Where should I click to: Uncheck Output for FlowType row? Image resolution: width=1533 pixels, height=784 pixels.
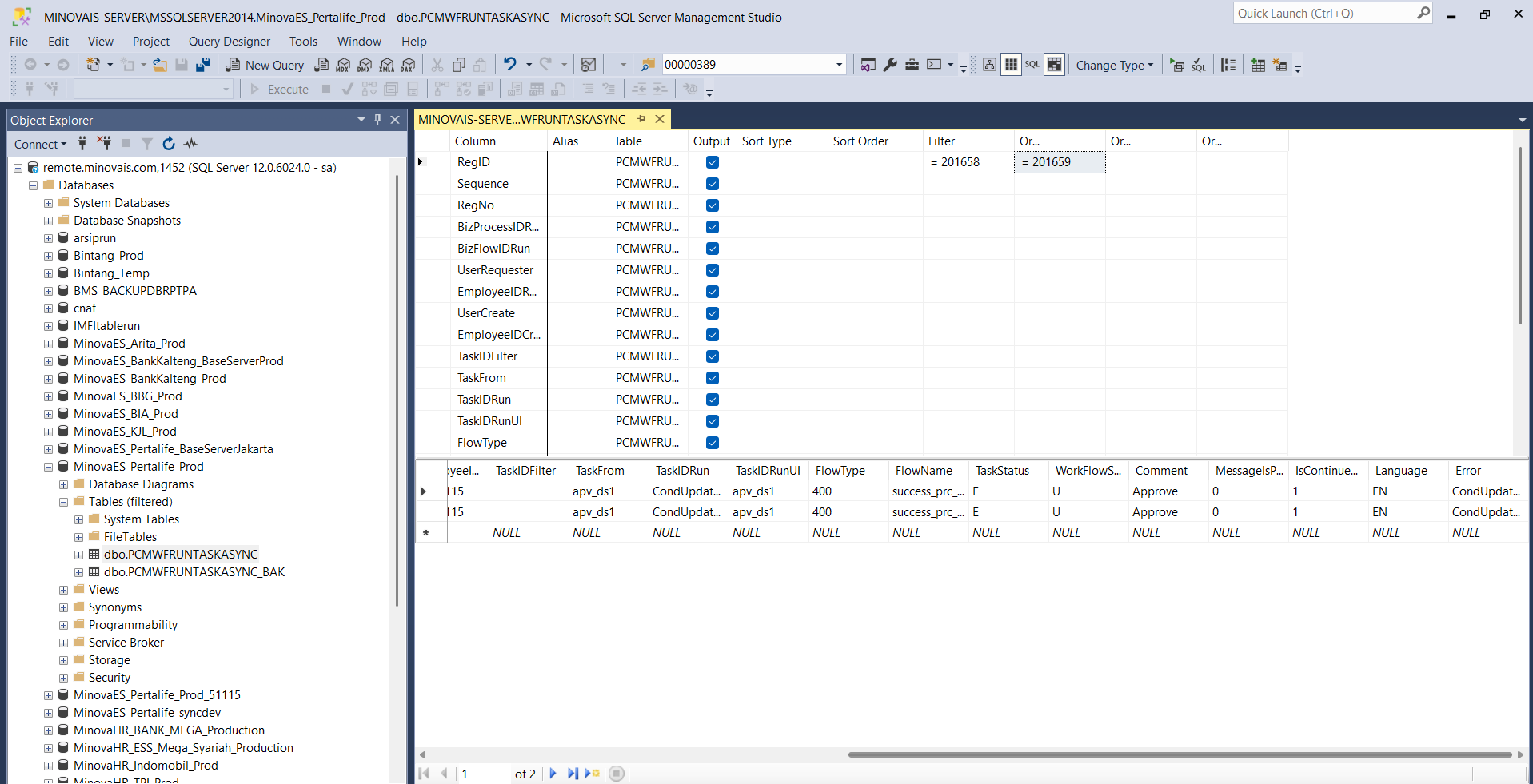point(713,443)
